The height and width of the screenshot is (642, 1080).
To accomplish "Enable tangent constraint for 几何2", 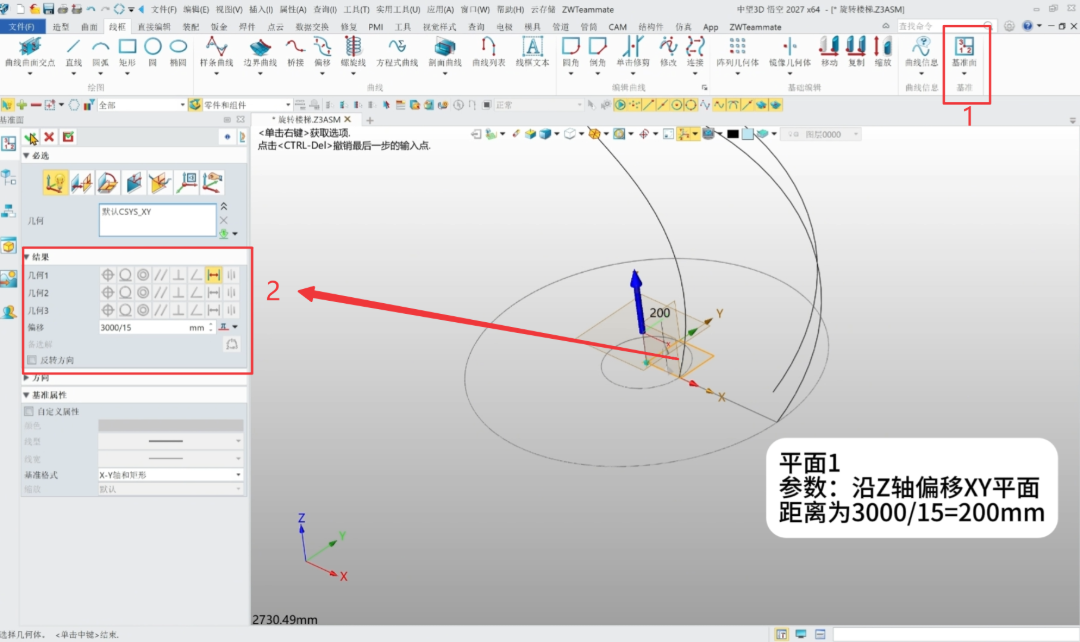I will tap(125, 293).
